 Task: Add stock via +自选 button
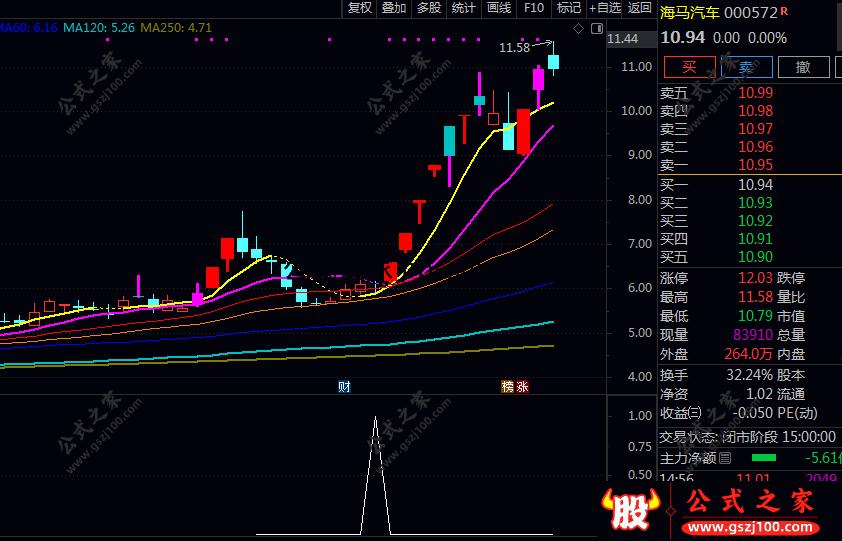point(605,8)
